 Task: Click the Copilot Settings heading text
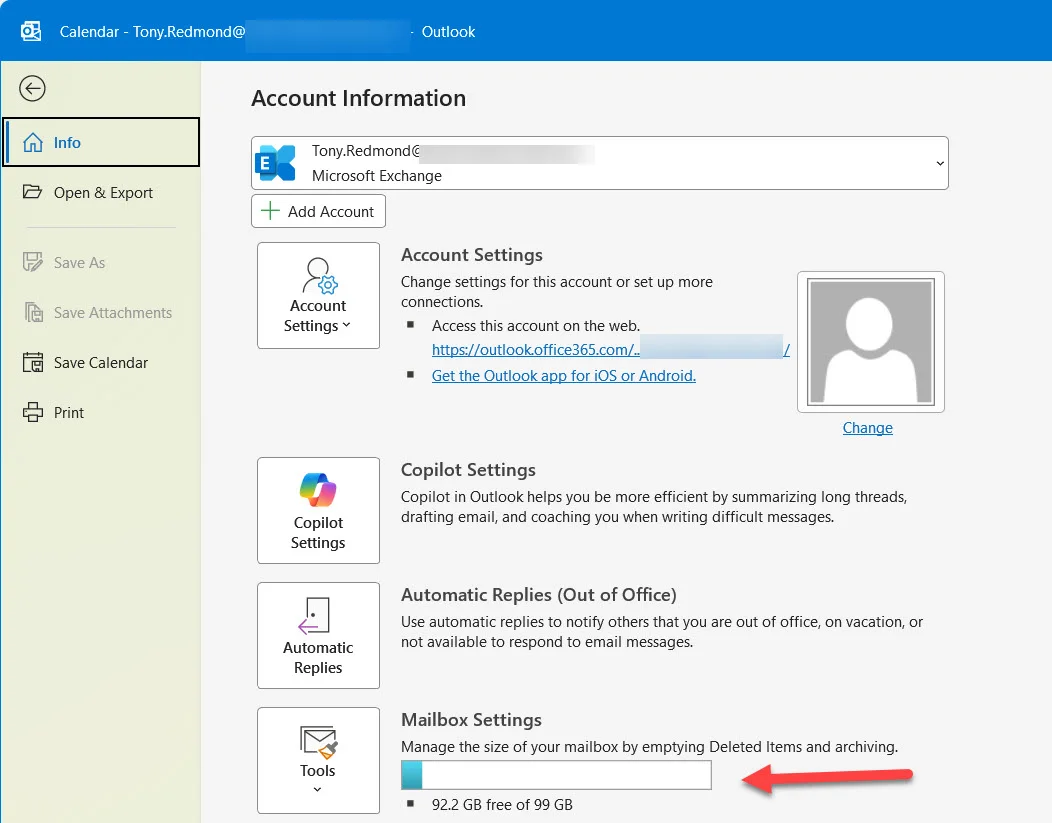tap(468, 470)
